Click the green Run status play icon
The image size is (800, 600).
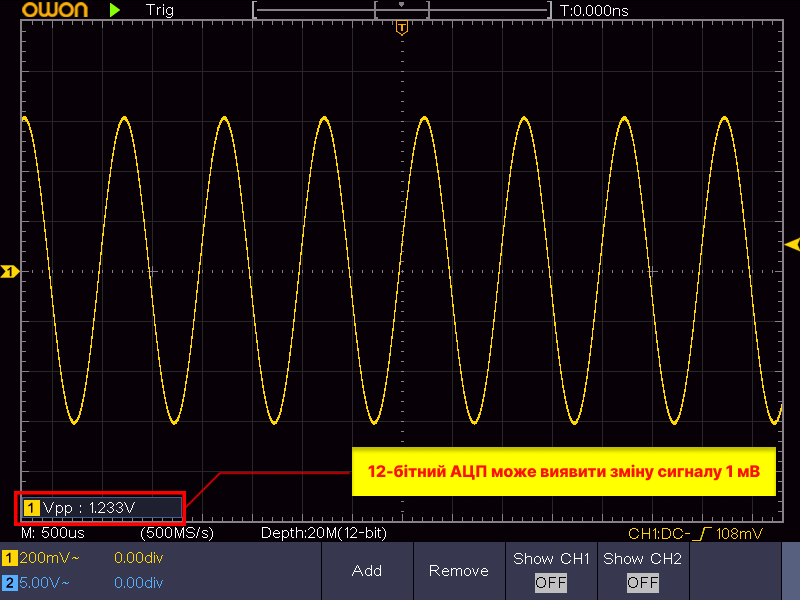(116, 10)
